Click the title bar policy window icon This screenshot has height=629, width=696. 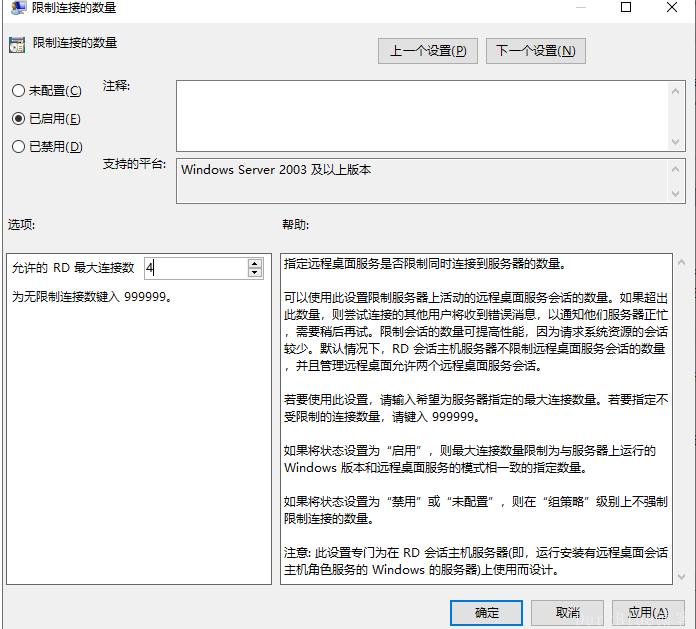(x=18, y=7)
